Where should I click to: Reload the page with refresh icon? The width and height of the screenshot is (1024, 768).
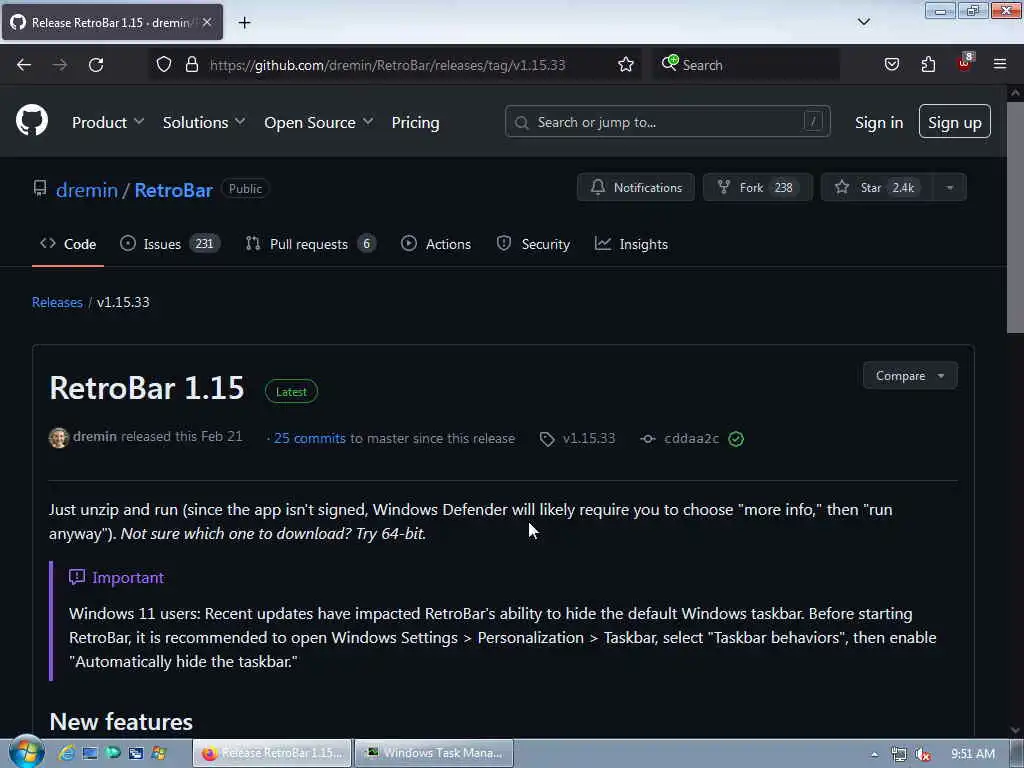point(96,65)
